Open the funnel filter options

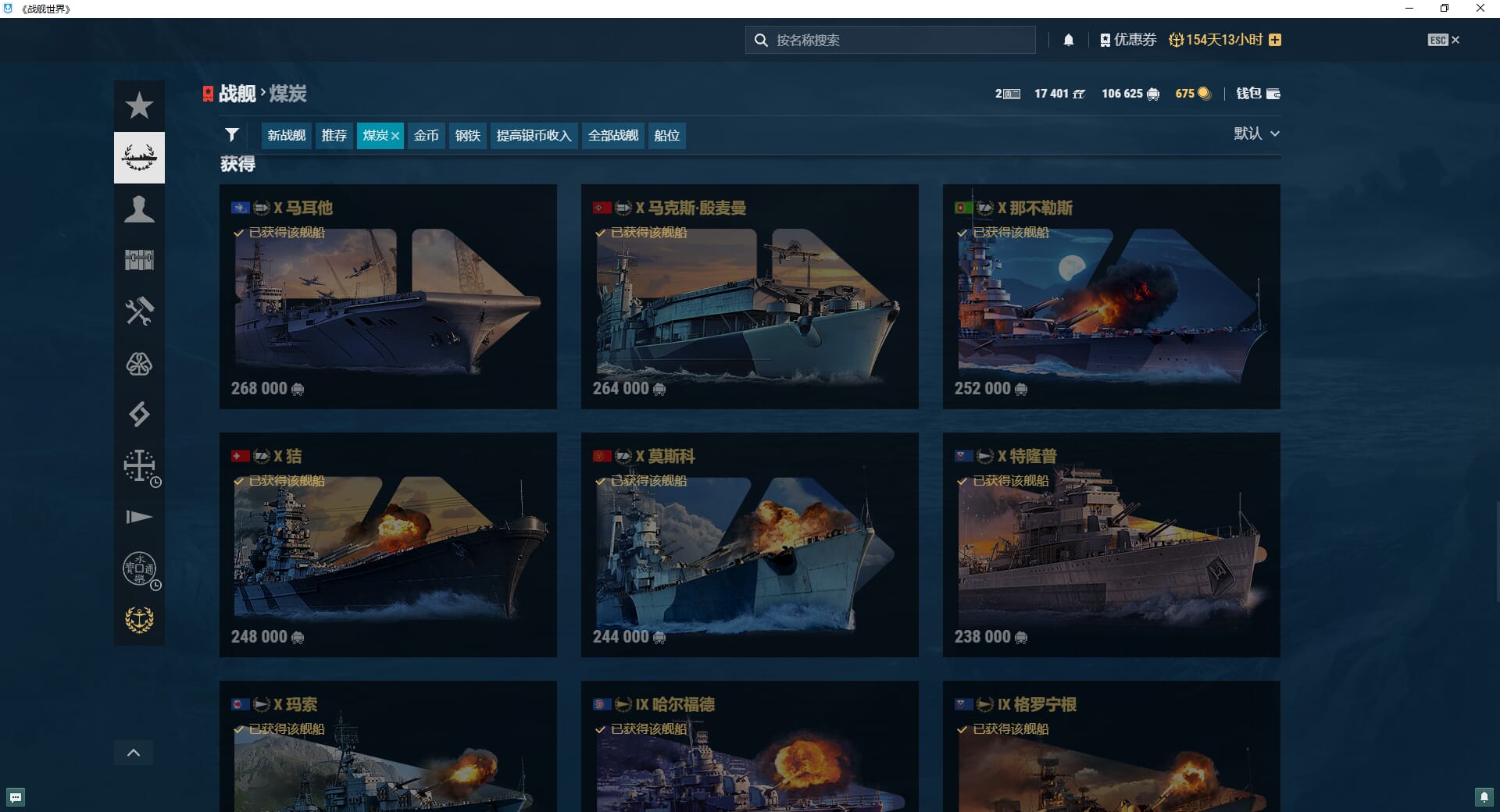pyautogui.click(x=231, y=135)
